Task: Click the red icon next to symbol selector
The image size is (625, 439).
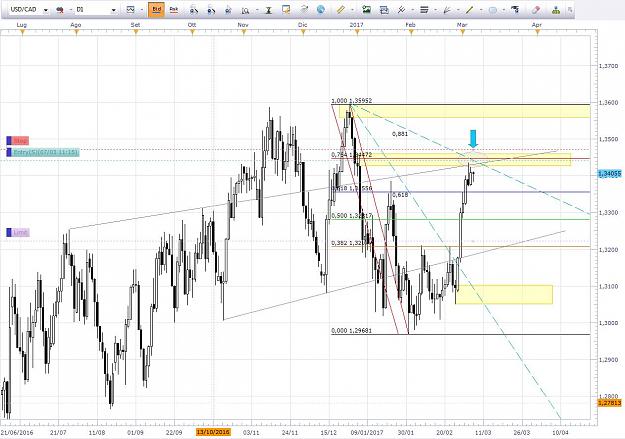Action: coord(60,10)
